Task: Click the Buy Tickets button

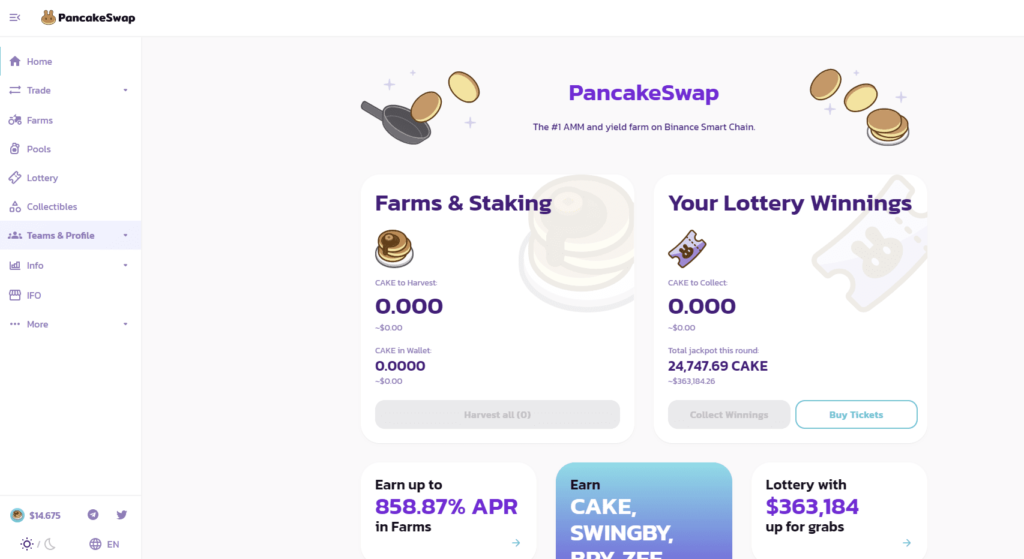Action: pos(856,415)
